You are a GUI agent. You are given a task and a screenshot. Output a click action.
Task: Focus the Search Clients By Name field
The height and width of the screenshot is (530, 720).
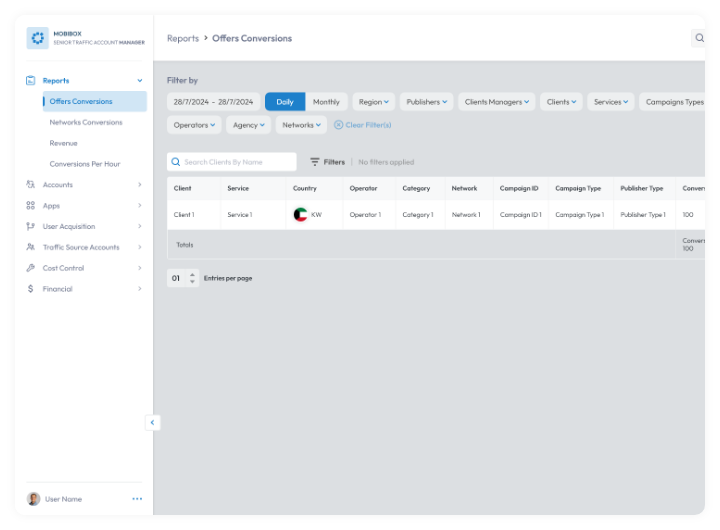click(231, 162)
